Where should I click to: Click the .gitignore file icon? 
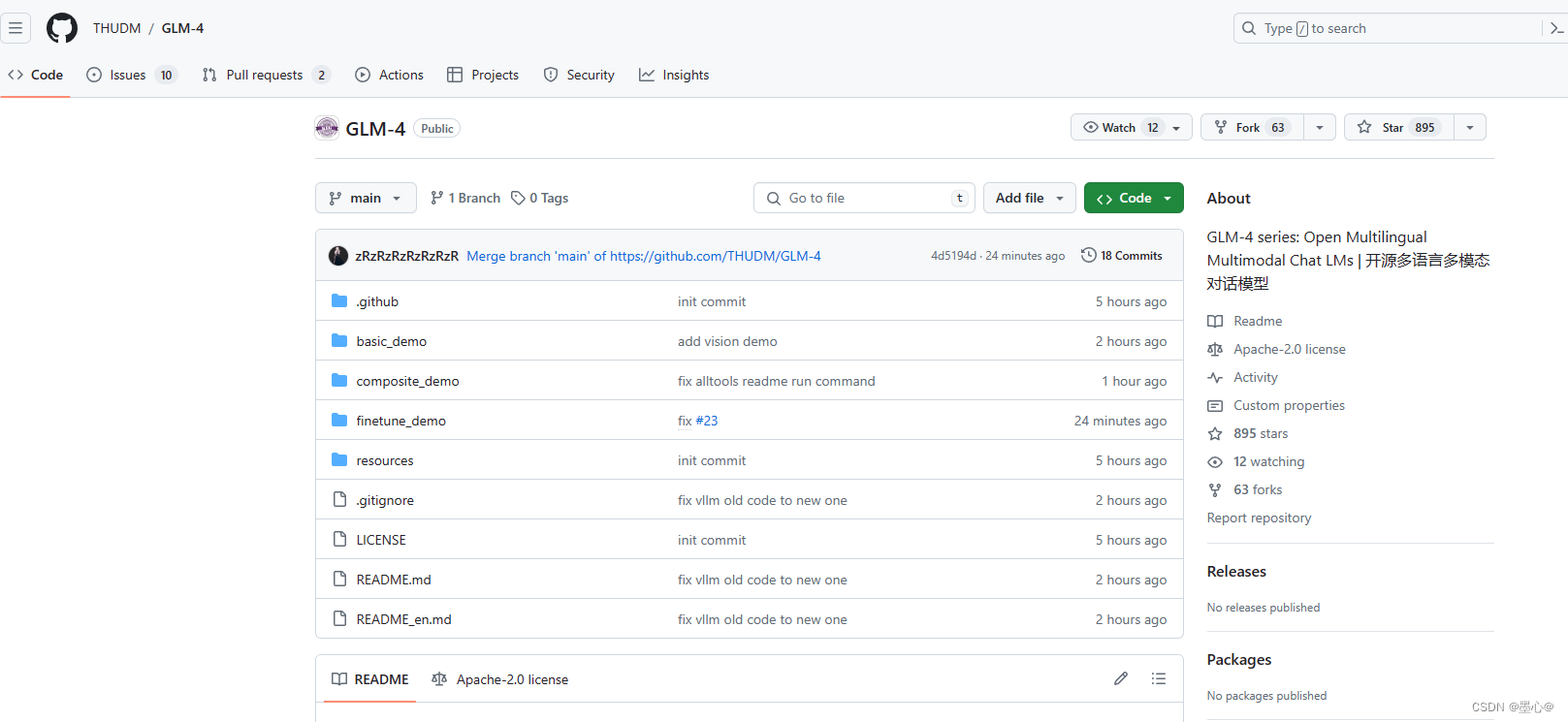(339, 500)
